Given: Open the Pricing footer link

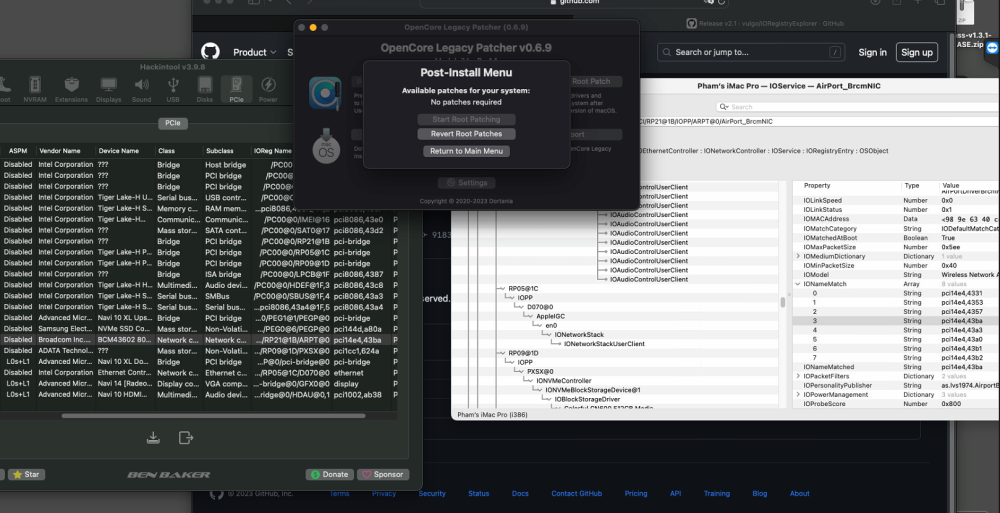Looking at the screenshot, I should tap(636, 493).
